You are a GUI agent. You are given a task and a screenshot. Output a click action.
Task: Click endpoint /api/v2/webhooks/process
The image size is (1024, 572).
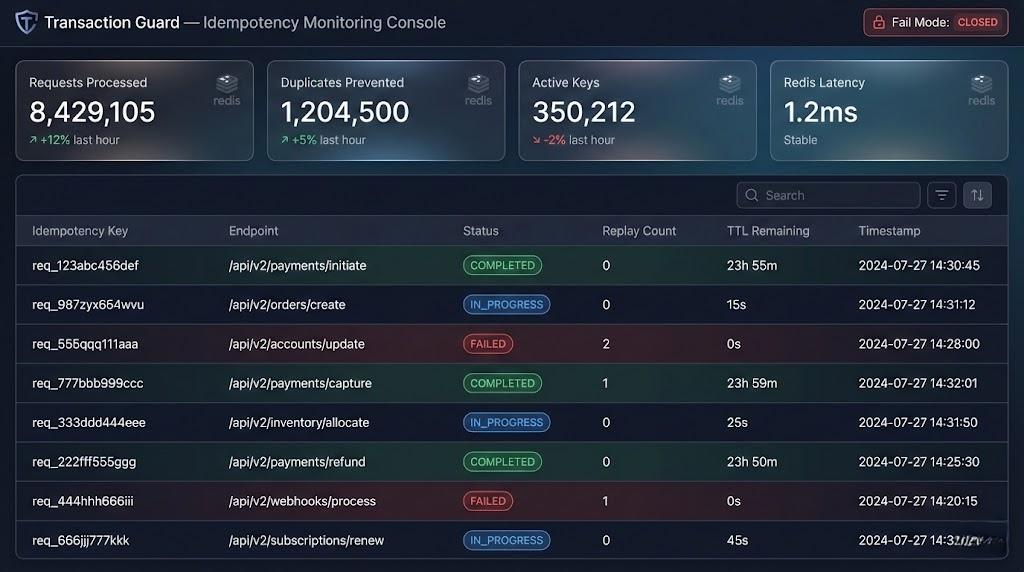coord(302,501)
